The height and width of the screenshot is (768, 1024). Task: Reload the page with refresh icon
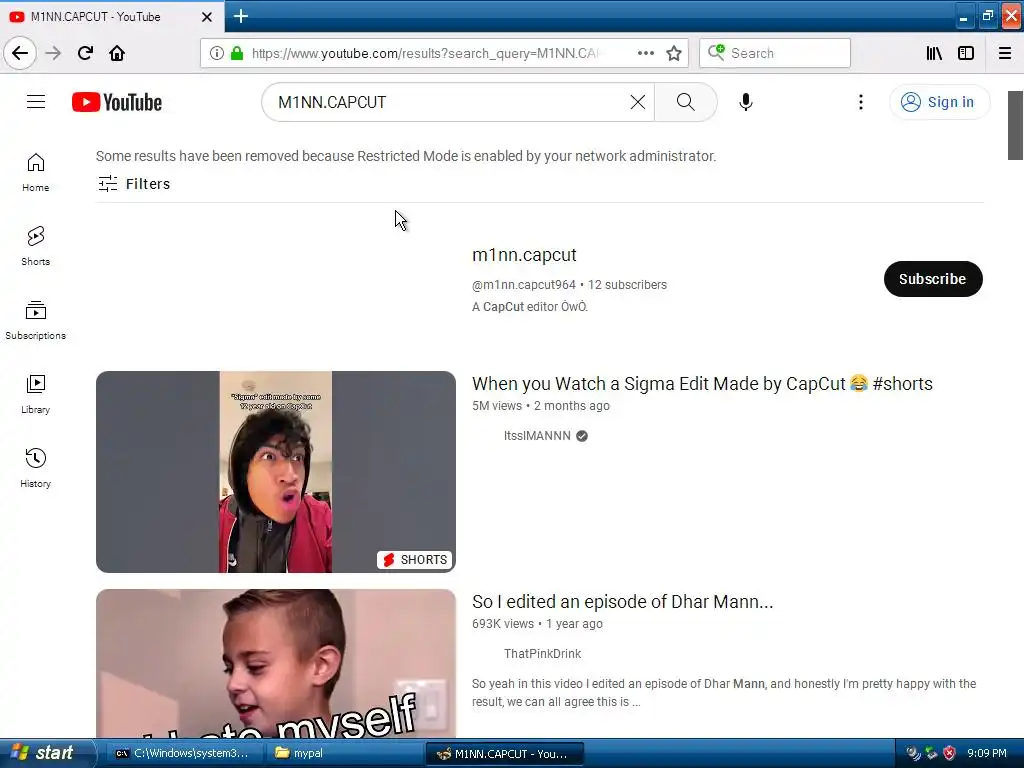tap(85, 53)
